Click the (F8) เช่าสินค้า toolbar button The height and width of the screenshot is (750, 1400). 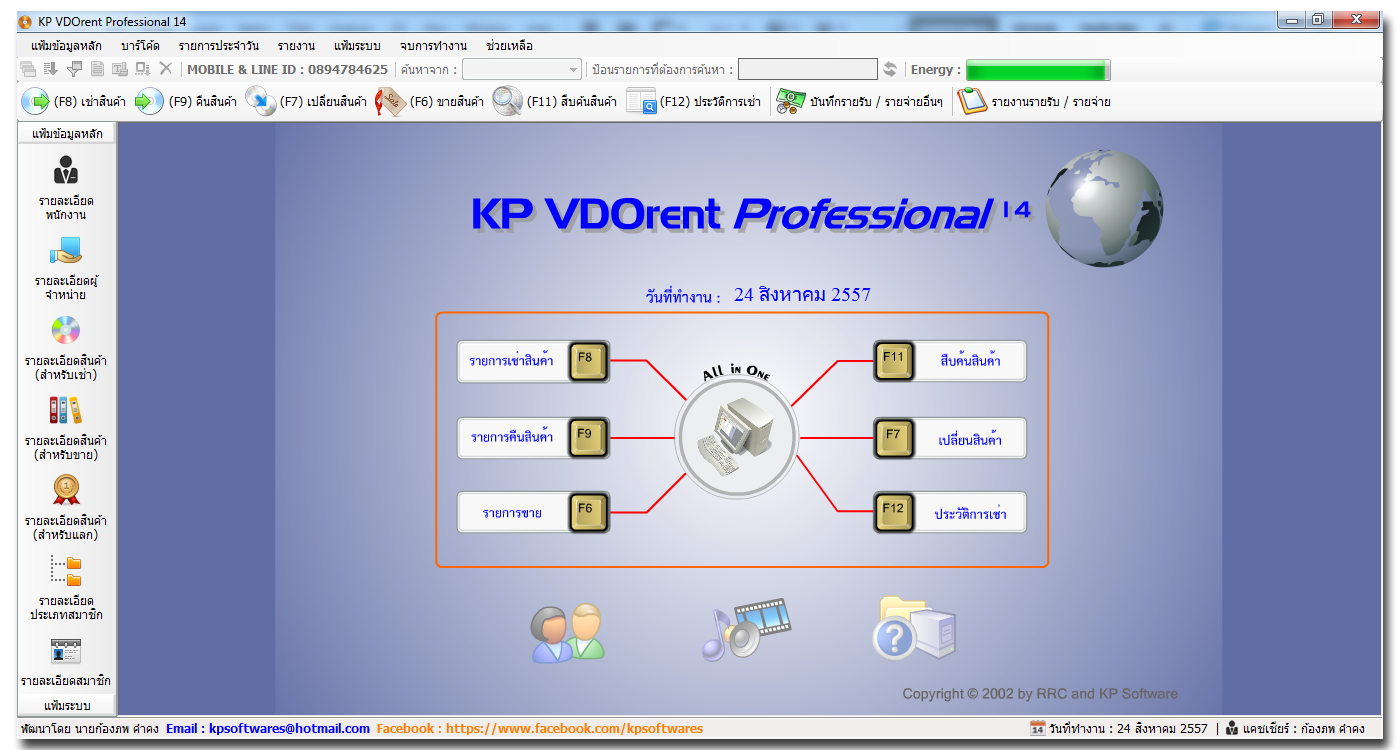[x=74, y=101]
